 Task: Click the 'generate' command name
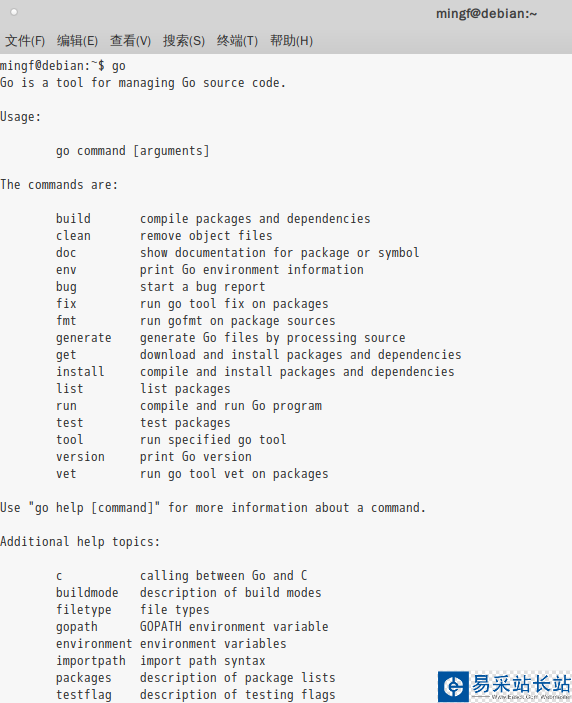pos(83,338)
